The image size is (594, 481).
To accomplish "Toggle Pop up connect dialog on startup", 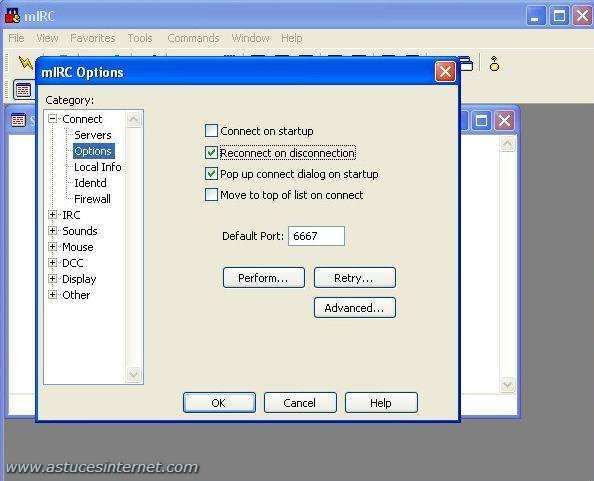I will pyautogui.click(x=211, y=174).
